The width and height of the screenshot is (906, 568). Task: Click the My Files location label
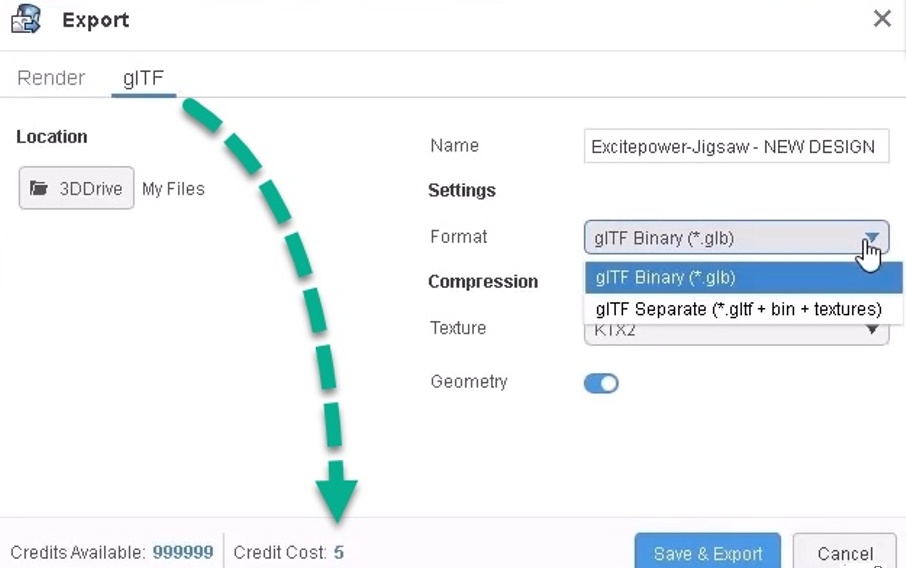[173, 189]
